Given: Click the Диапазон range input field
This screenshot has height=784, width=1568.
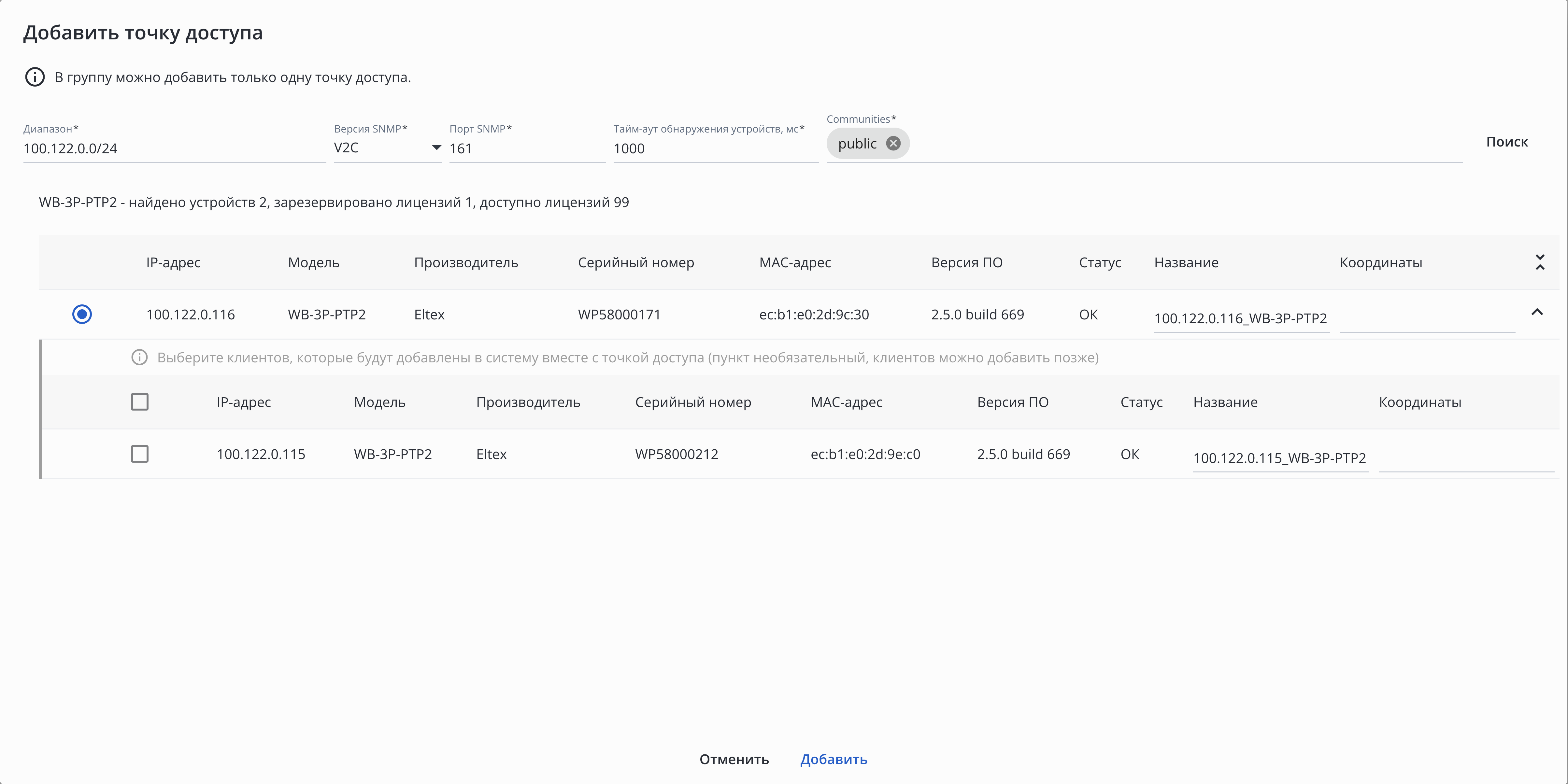Looking at the screenshot, I should 174,148.
